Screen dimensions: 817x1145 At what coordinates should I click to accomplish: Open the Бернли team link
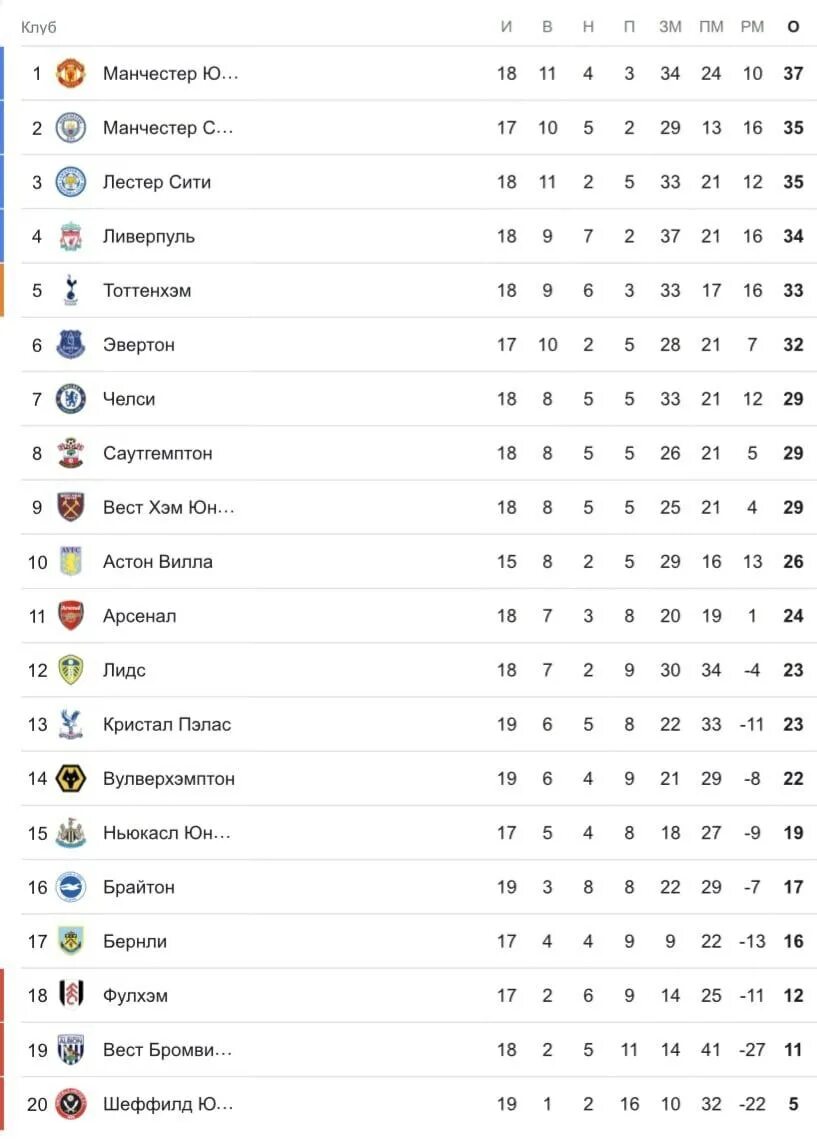pyautogui.click(x=135, y=941)
